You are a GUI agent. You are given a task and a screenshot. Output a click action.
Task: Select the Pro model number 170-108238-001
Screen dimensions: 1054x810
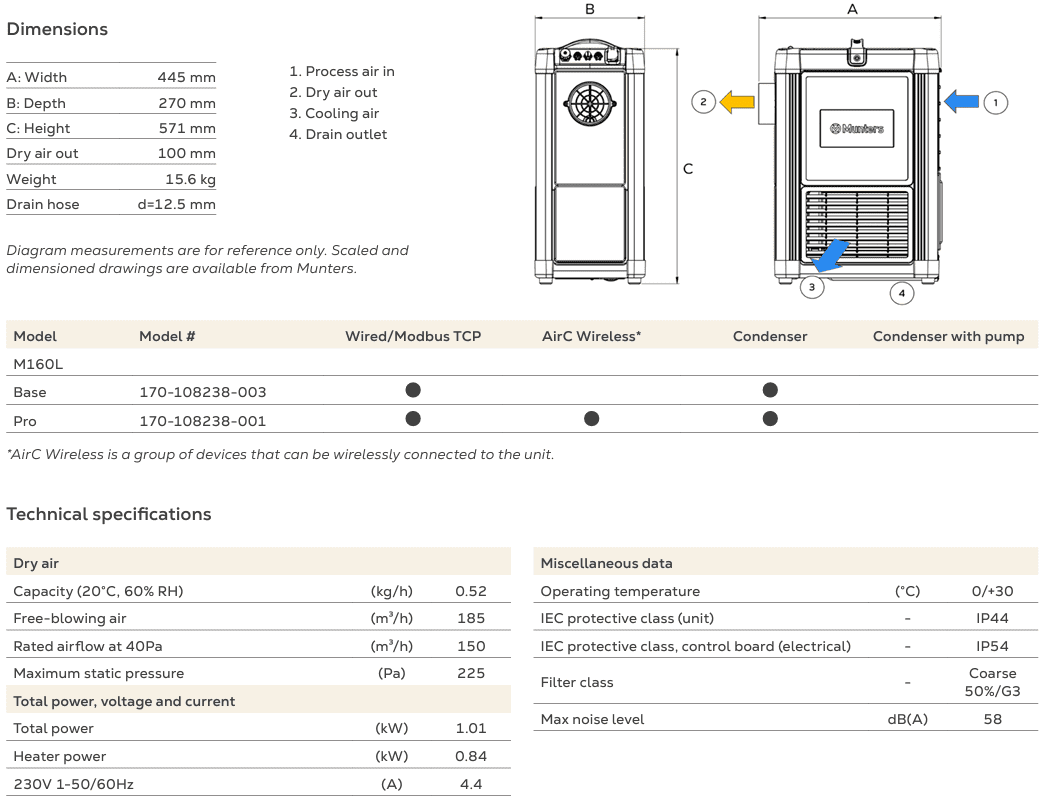coord(203,421)
